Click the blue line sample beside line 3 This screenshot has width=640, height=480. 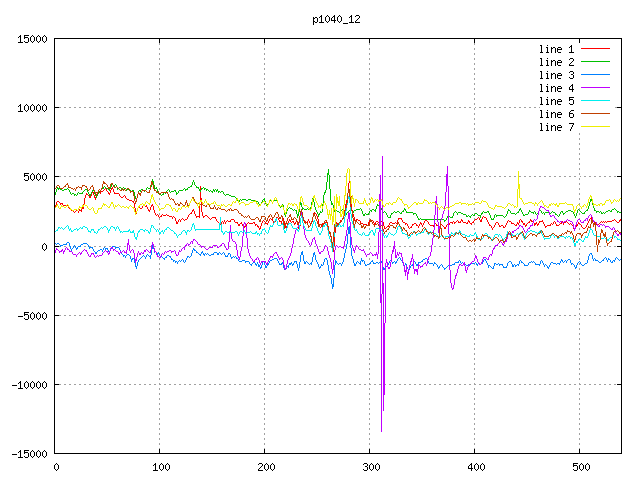[596, 75]
